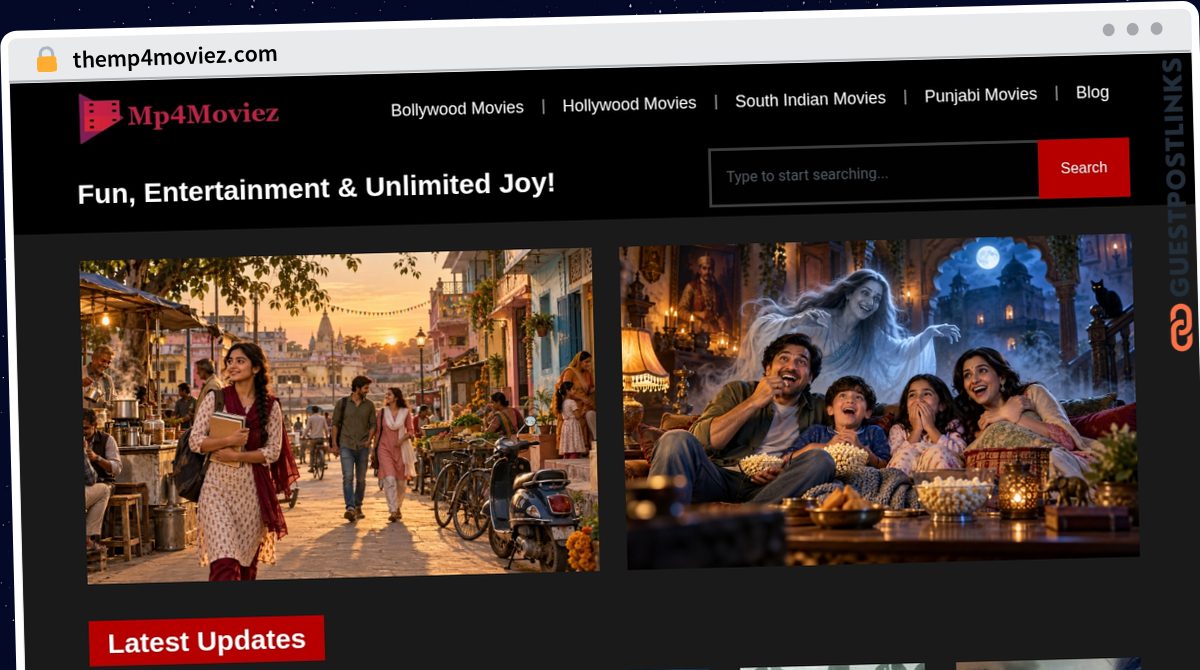The height and width of the screenshot is (670, 1200).
Task: Open the Hollywood Movies menu
Action: [x=629, y=104]
